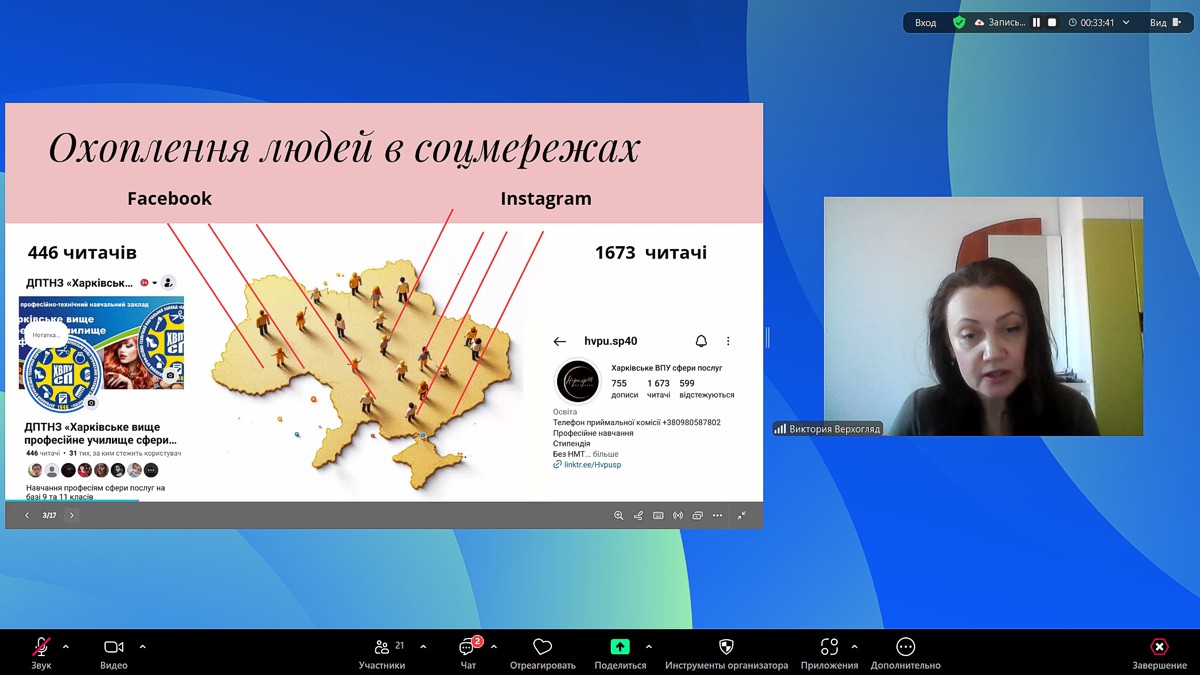This screenshot has height=675, width=1200.
Task: Expand the arrow next to Чат
Action: [x=494, y=647]
